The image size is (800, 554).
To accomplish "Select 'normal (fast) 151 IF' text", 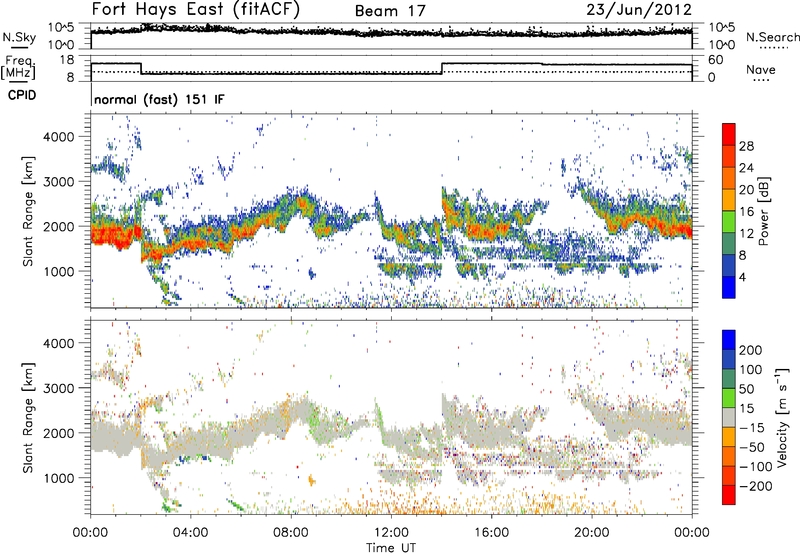I will pyautogui.click(x=159, y=99).
